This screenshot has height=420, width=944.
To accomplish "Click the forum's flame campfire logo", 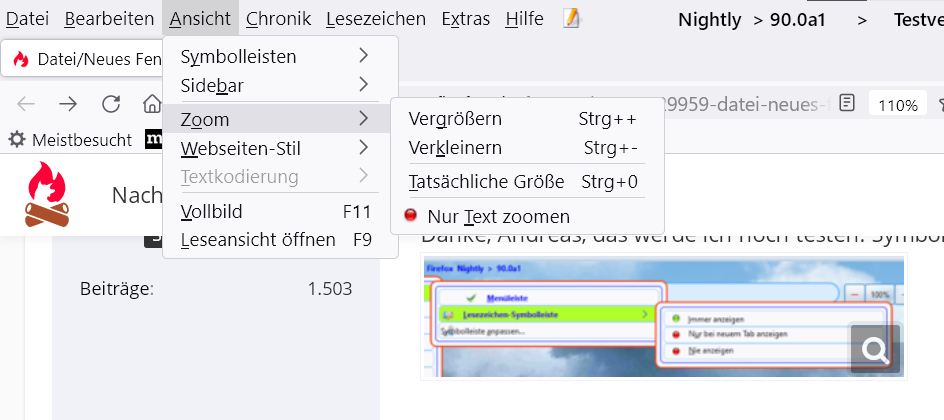I will 46,194.
